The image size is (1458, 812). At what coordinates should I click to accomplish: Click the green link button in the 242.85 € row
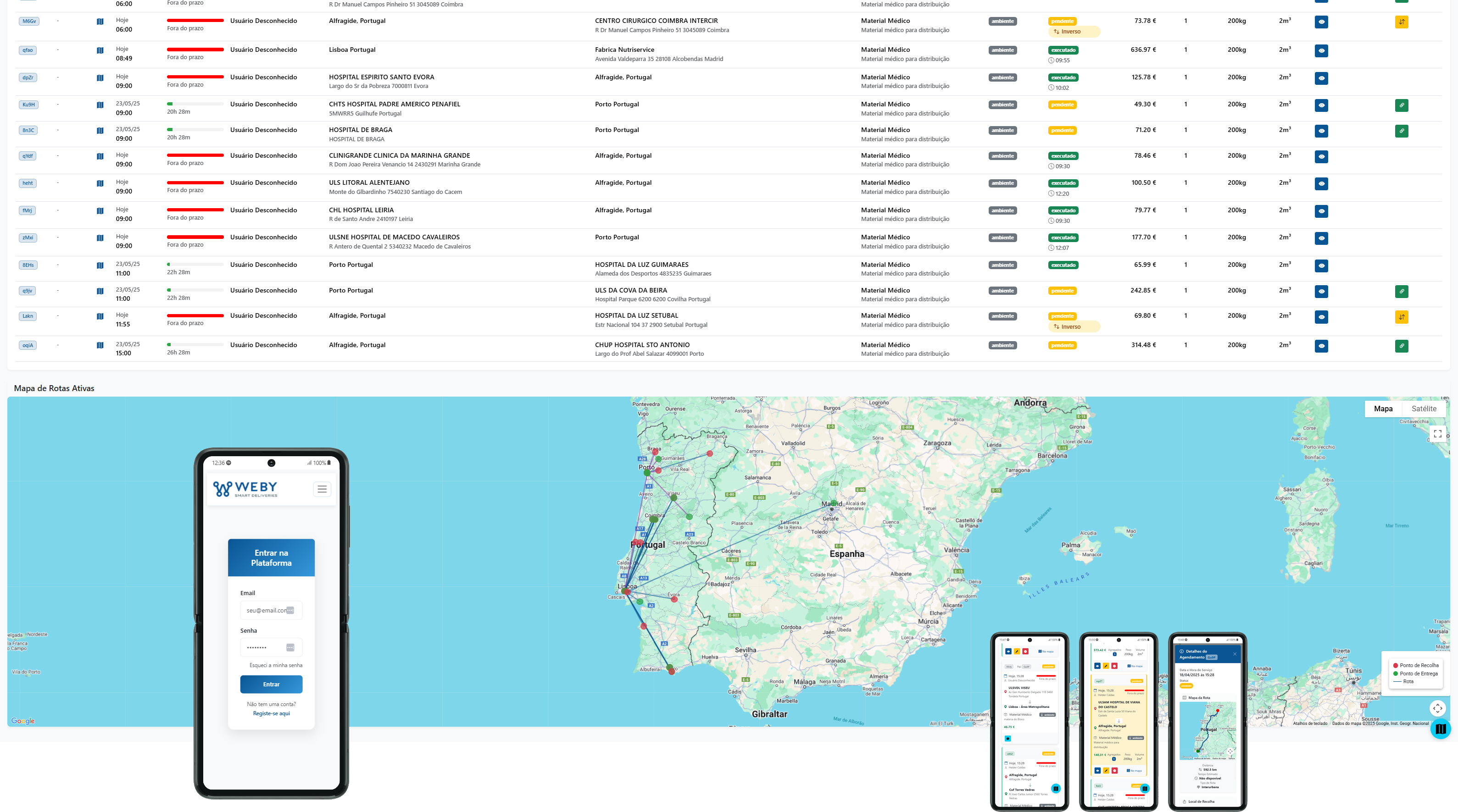pyautogui.click(x=1402, y=292)
